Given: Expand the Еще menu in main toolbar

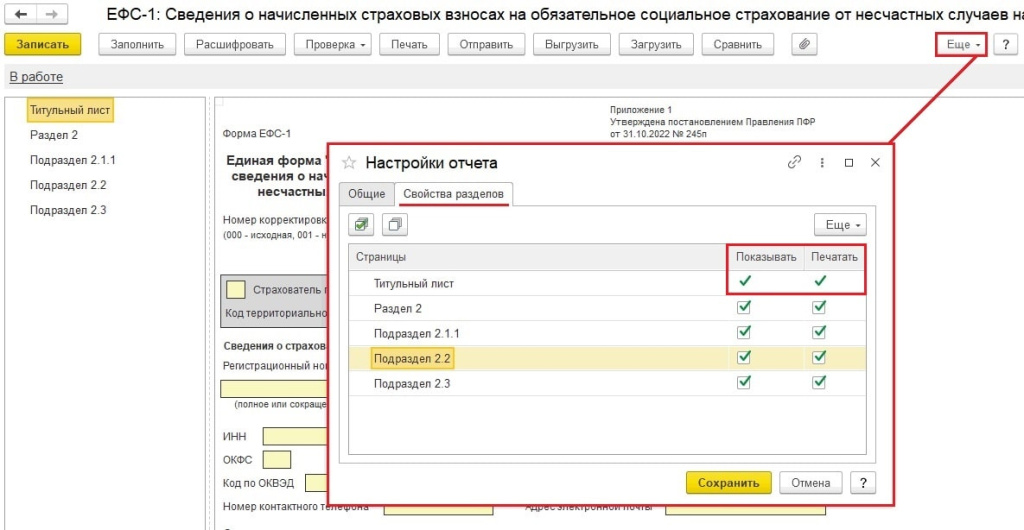Looking at the screenshot, I should (961, 45).
